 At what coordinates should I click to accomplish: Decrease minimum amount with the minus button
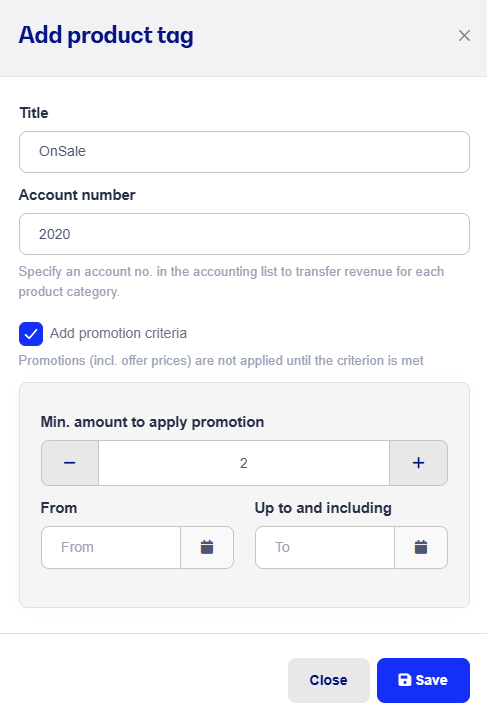70,463
